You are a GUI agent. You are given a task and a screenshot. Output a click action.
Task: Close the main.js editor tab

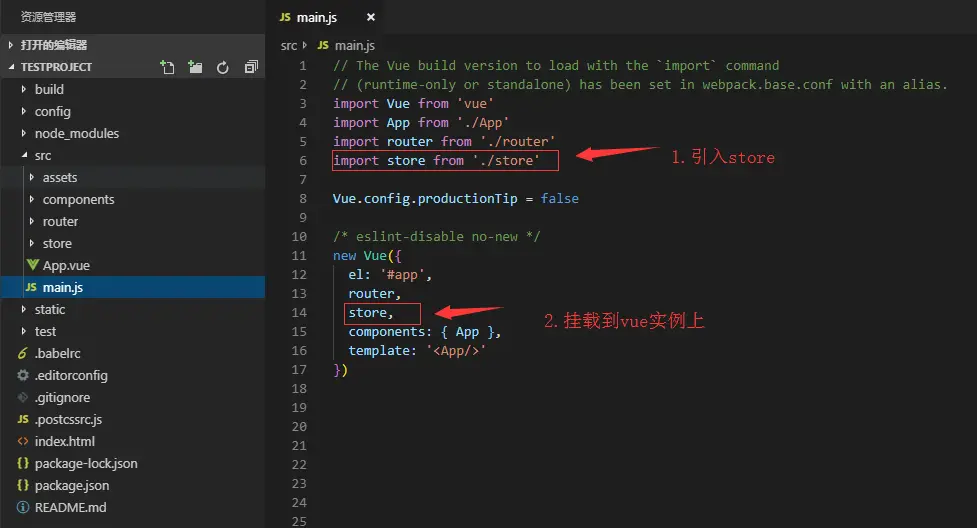pos(371,17)
